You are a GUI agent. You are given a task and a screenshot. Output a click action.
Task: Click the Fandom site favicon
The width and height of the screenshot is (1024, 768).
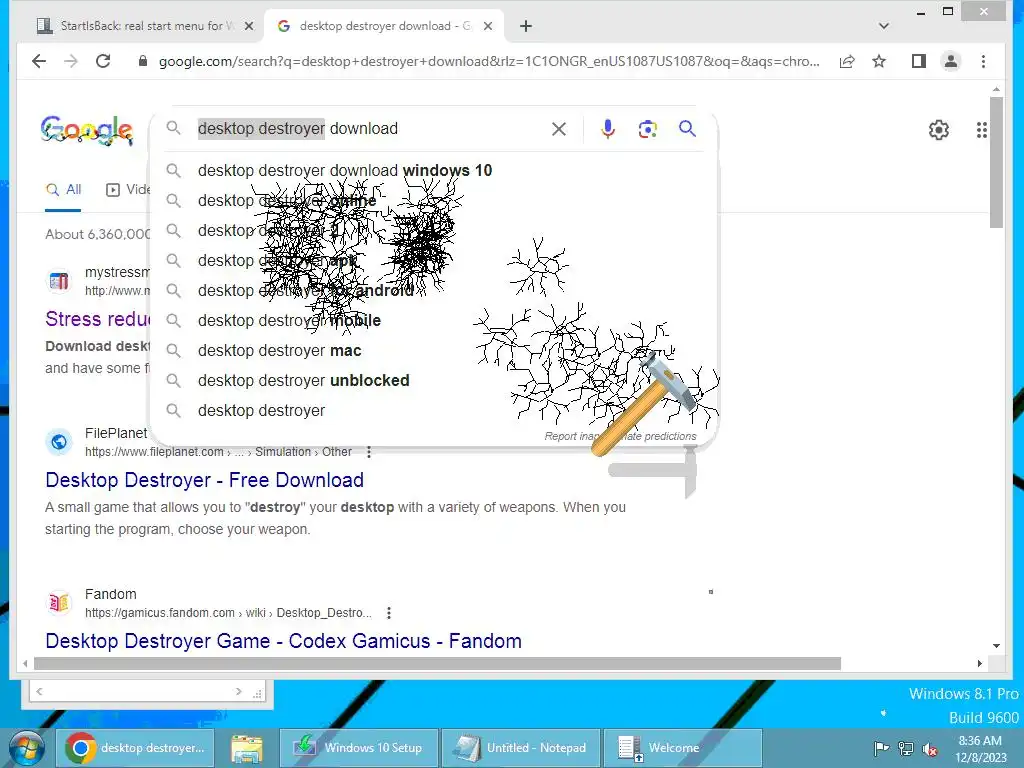click(x=59, y=603)
